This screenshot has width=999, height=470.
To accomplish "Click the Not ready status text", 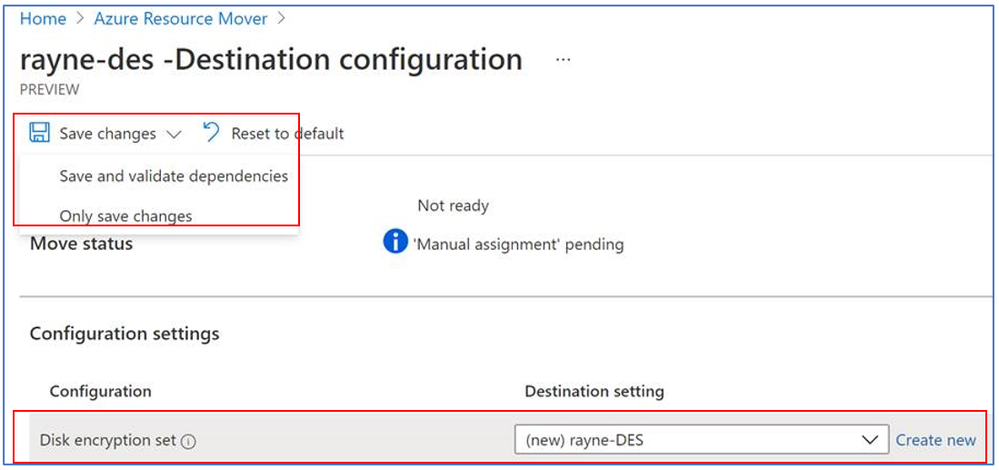I will pyautogui.click(x=453, y=206).
